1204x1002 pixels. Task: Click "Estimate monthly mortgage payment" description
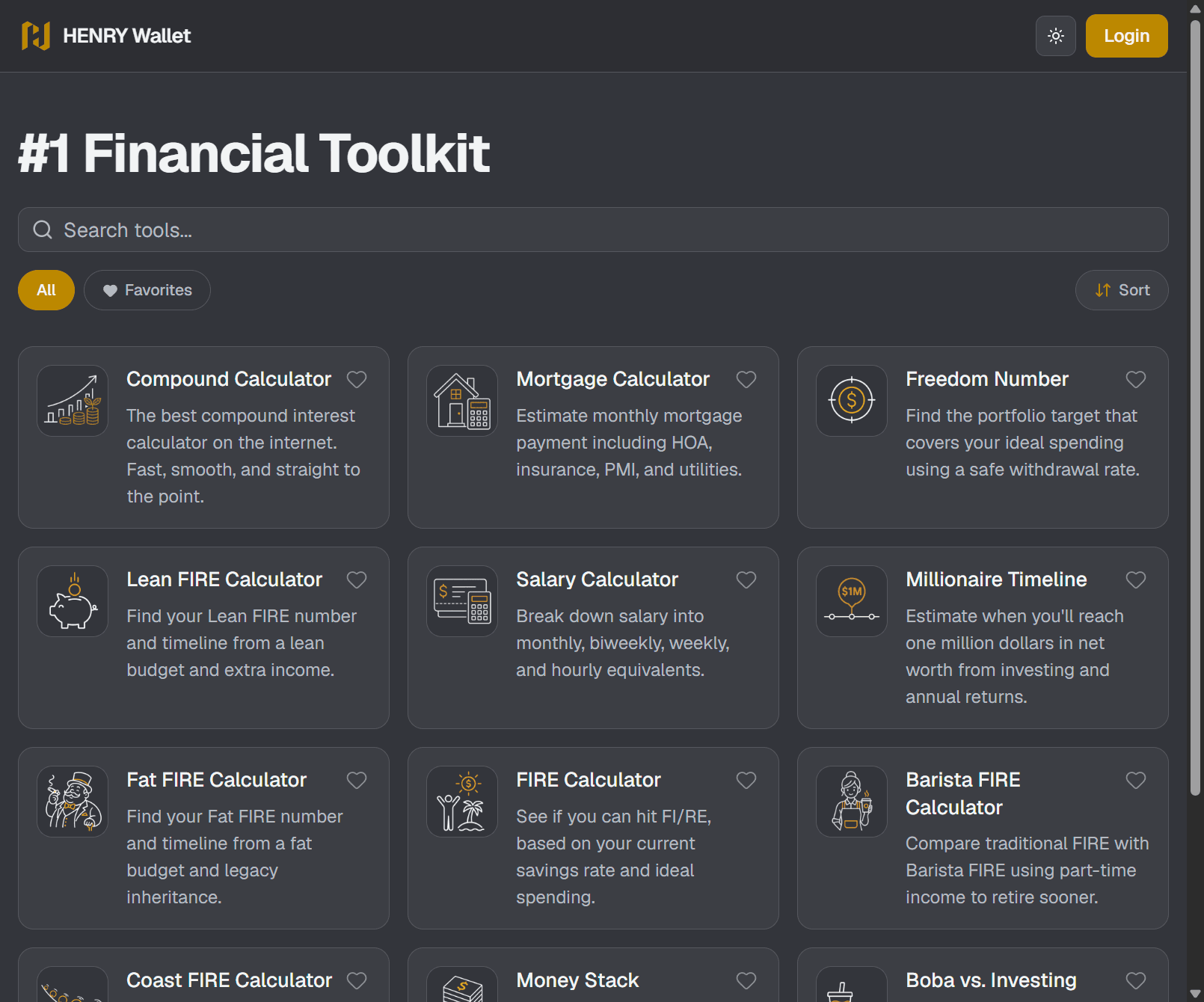point(629,443)
